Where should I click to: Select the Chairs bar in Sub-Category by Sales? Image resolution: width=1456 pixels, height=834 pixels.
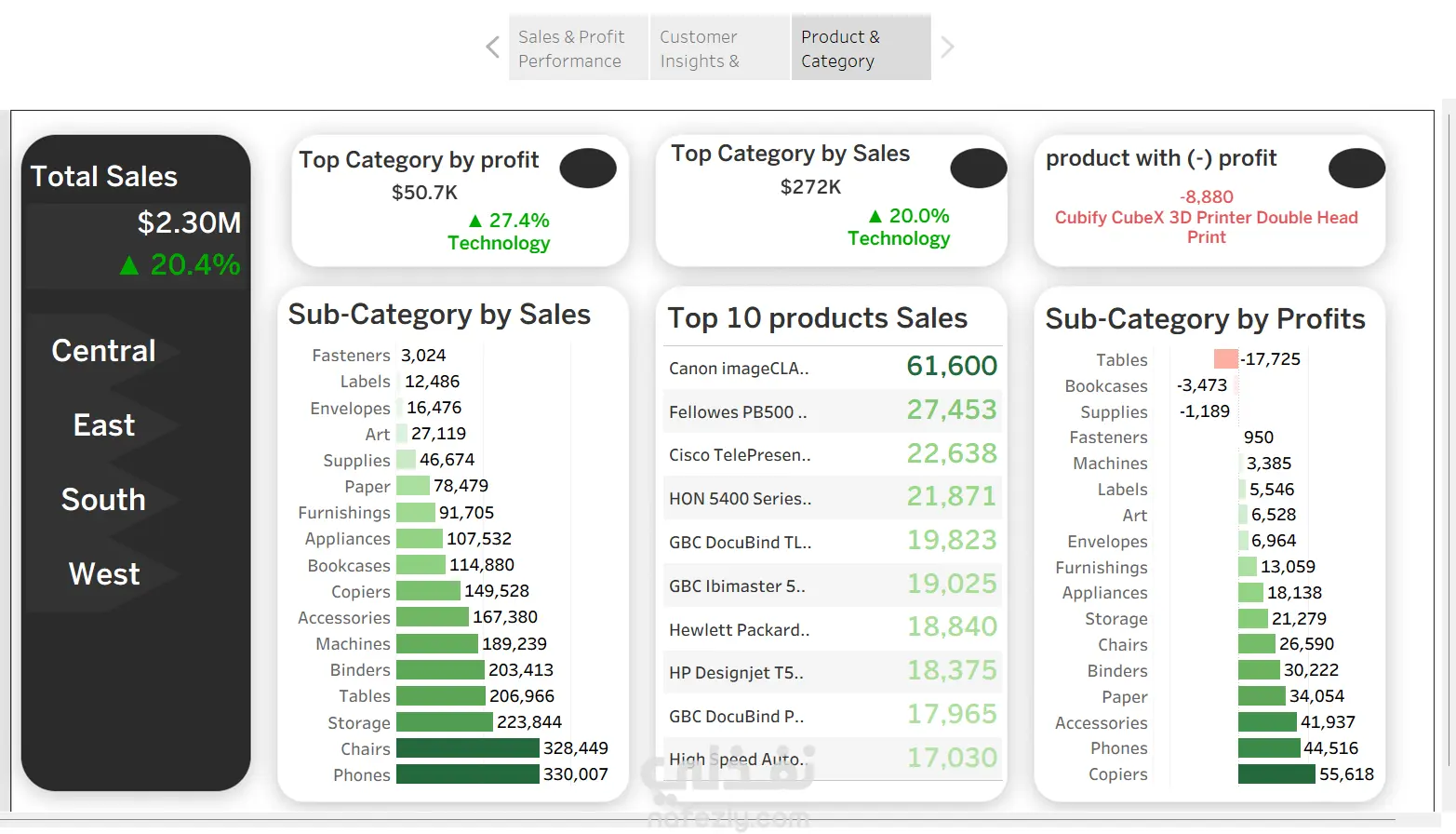point(468,748)
